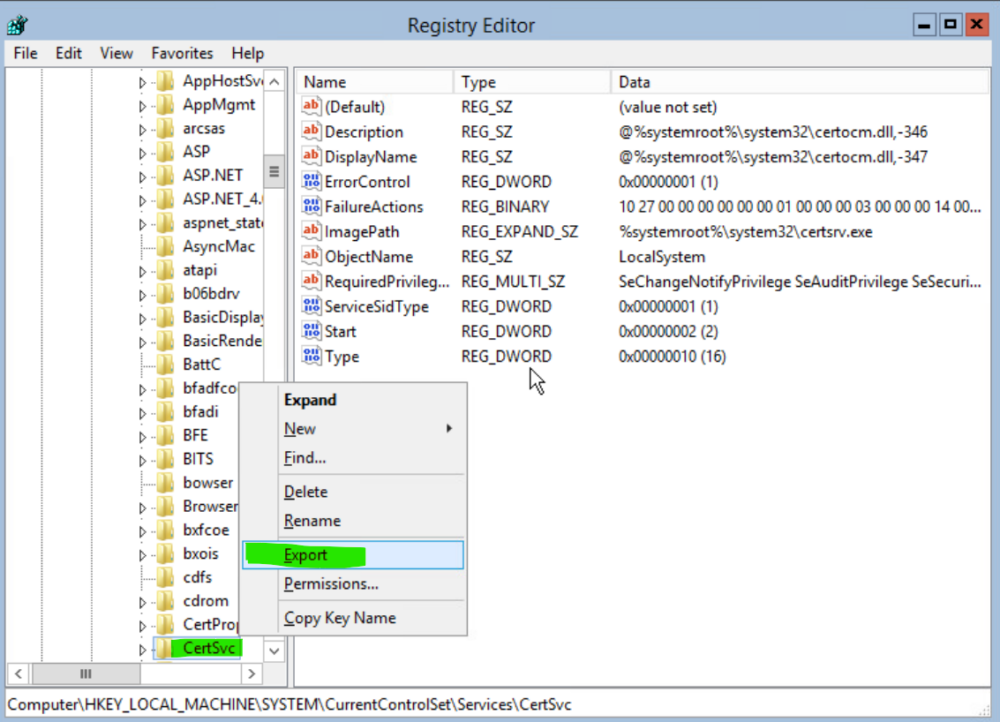
Task: Click the expandable-string icon beside ImagePath
Action: [309, 231]
